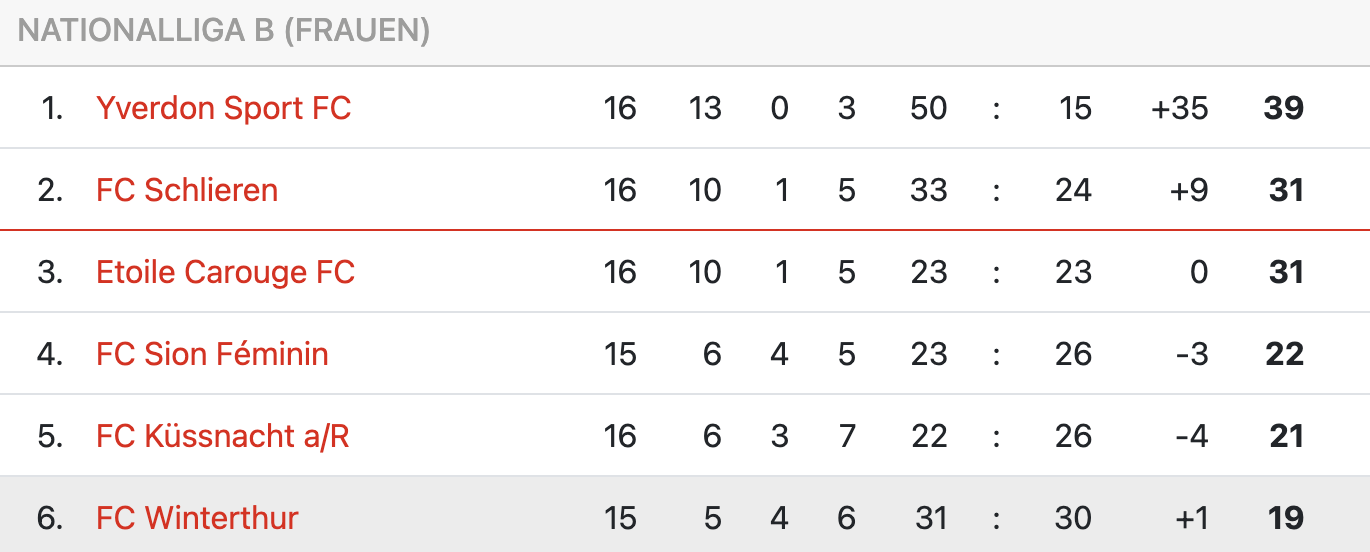Click FC Winterthur's 19 points value
This screenshot has width=1370, height=552.
(x=1285, y=518)
